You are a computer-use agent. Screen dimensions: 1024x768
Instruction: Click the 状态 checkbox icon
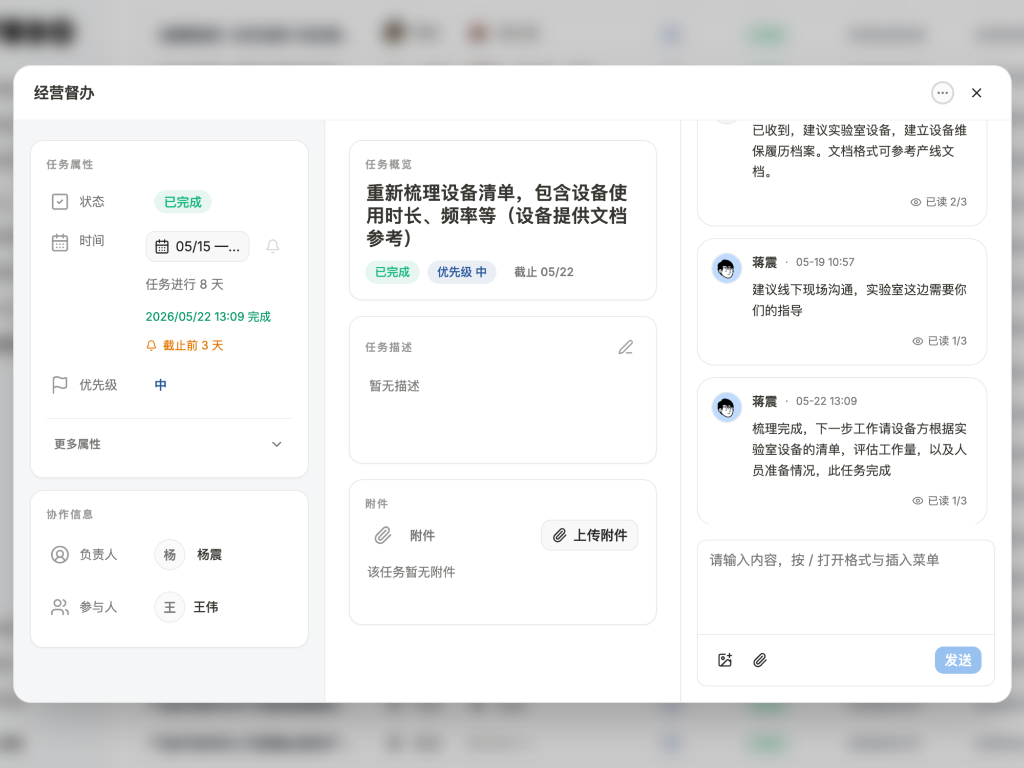pos(59,202)
